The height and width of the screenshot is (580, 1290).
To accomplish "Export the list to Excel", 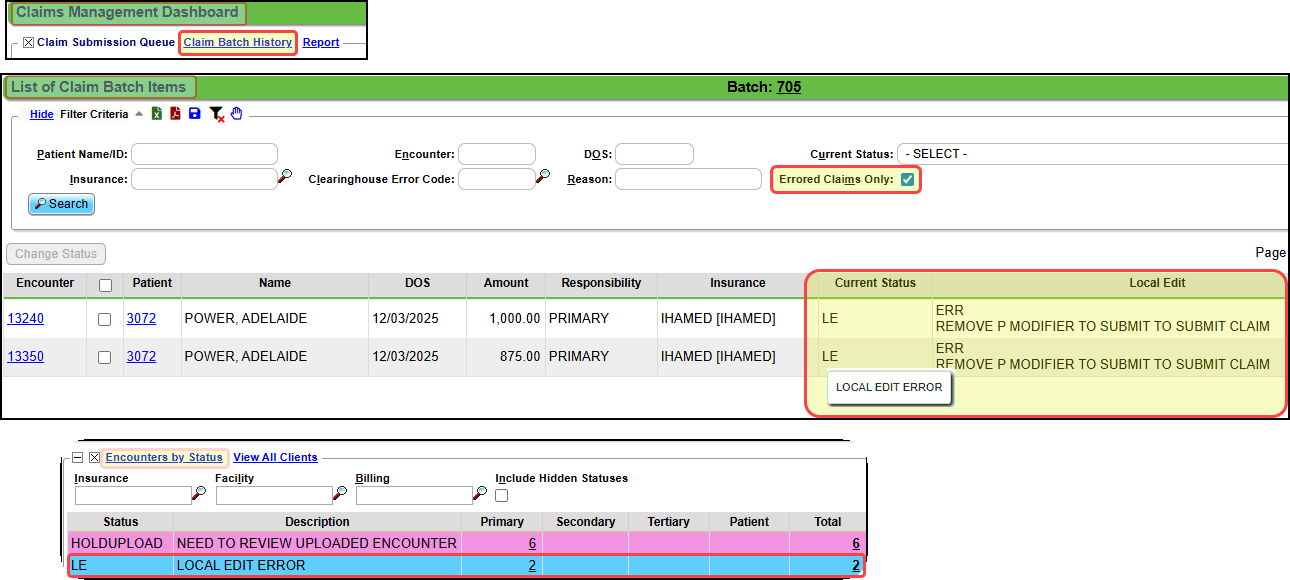I will click(157, 114).
